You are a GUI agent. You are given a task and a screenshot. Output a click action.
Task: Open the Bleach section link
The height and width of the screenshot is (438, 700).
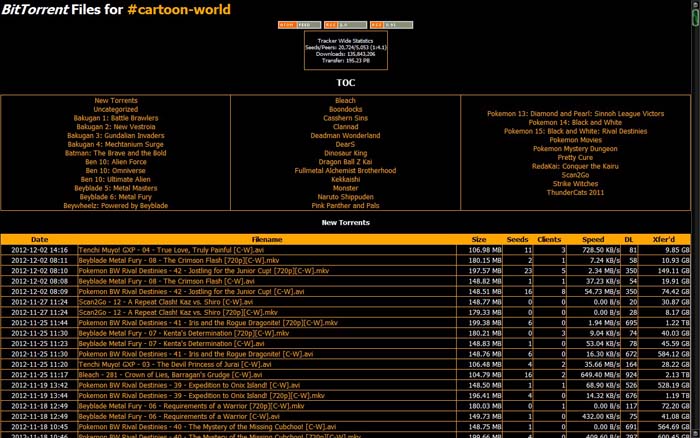[346, 100]
